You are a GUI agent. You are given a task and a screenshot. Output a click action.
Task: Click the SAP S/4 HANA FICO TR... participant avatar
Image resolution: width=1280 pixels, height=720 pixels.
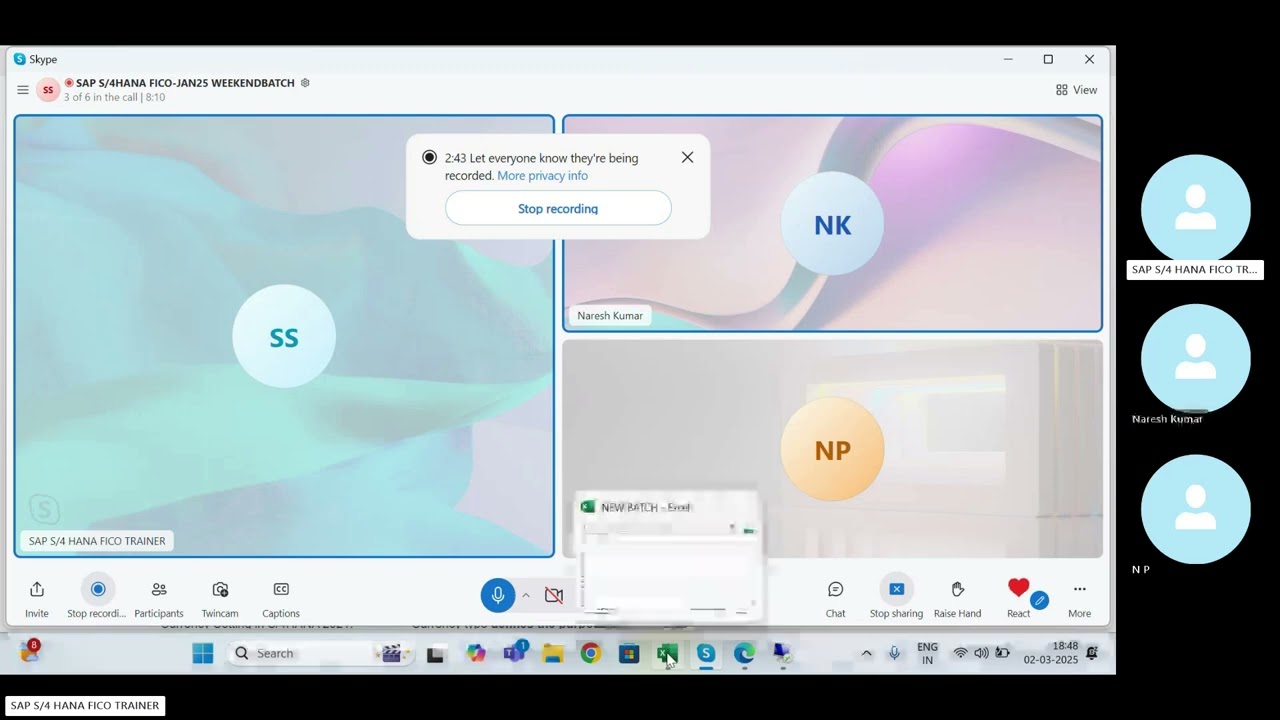click(1196, 209)
